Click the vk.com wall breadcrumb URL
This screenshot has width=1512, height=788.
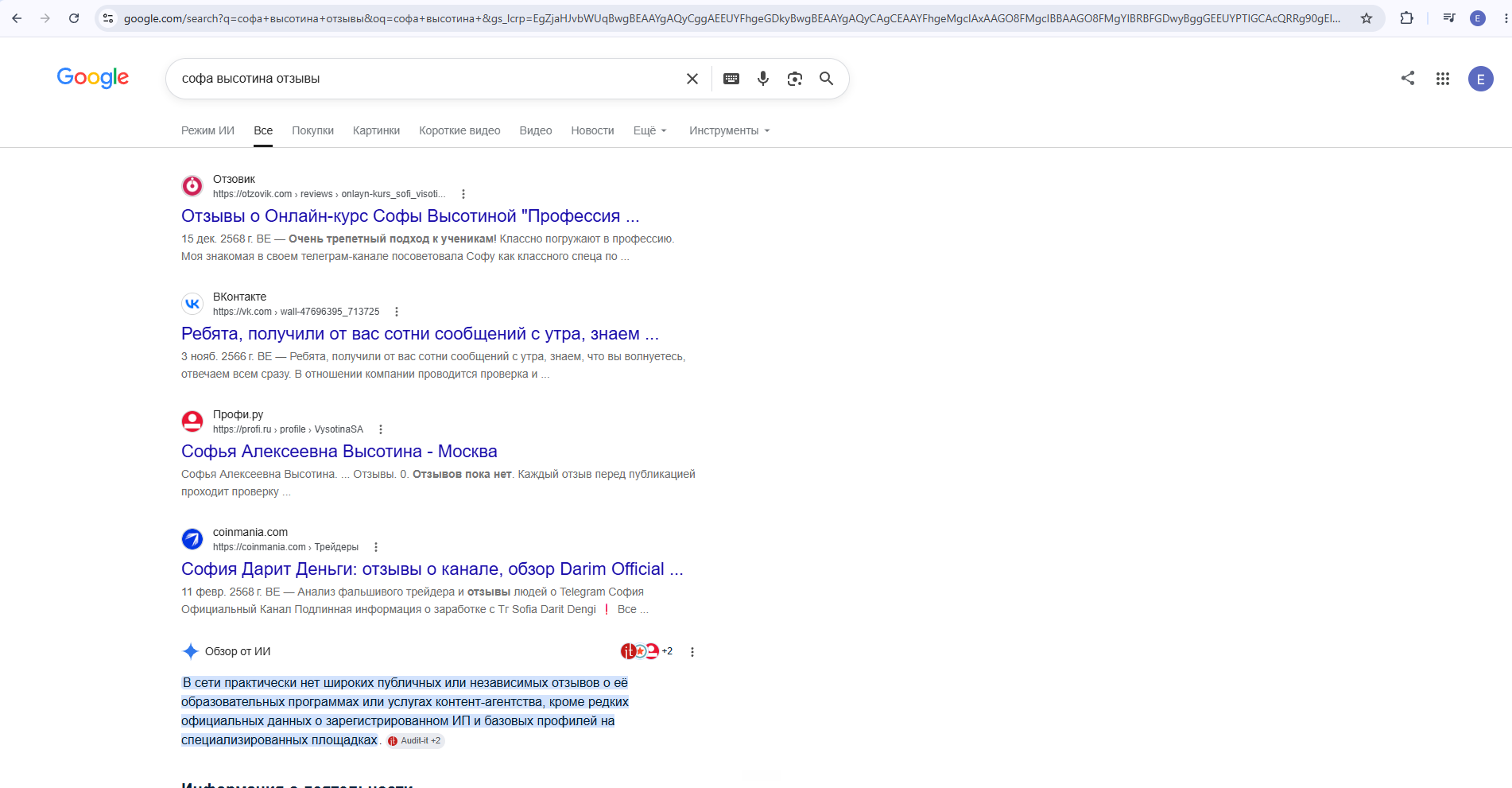click(x=297, y=312)
